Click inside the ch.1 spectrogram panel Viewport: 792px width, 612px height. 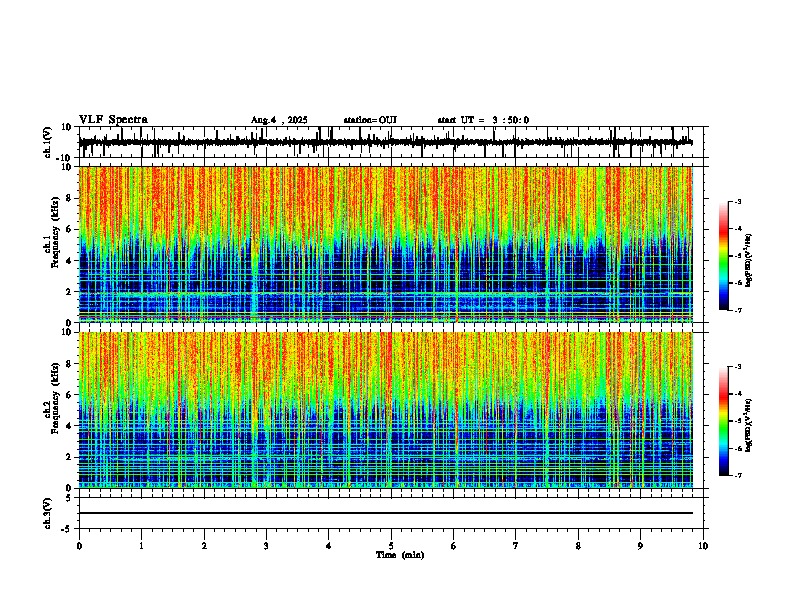(x=386, y=244)
